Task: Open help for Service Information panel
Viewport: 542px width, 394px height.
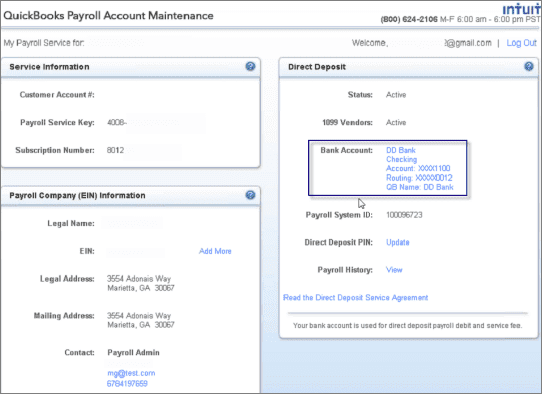Action: pos(250,66)
